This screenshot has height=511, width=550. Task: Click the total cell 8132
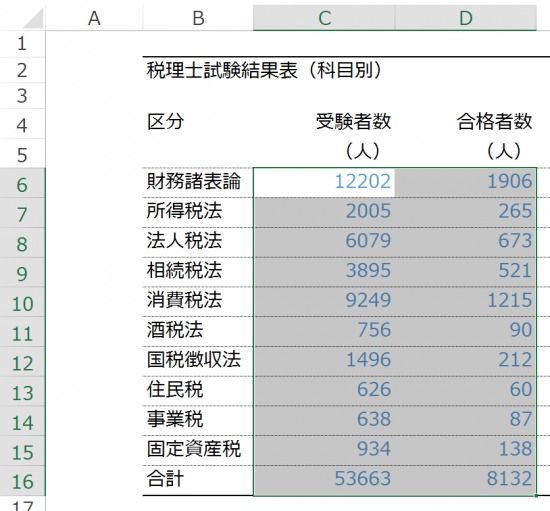465,481
